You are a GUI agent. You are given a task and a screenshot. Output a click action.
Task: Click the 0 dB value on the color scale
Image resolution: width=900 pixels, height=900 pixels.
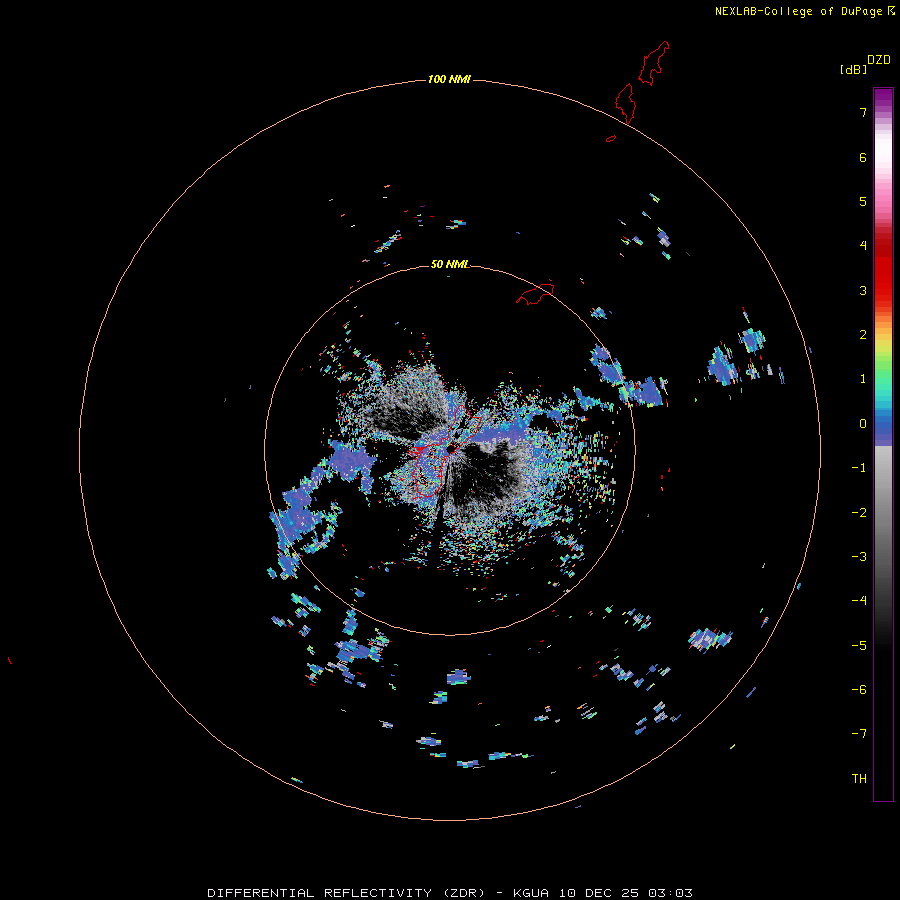click(863, 424)
